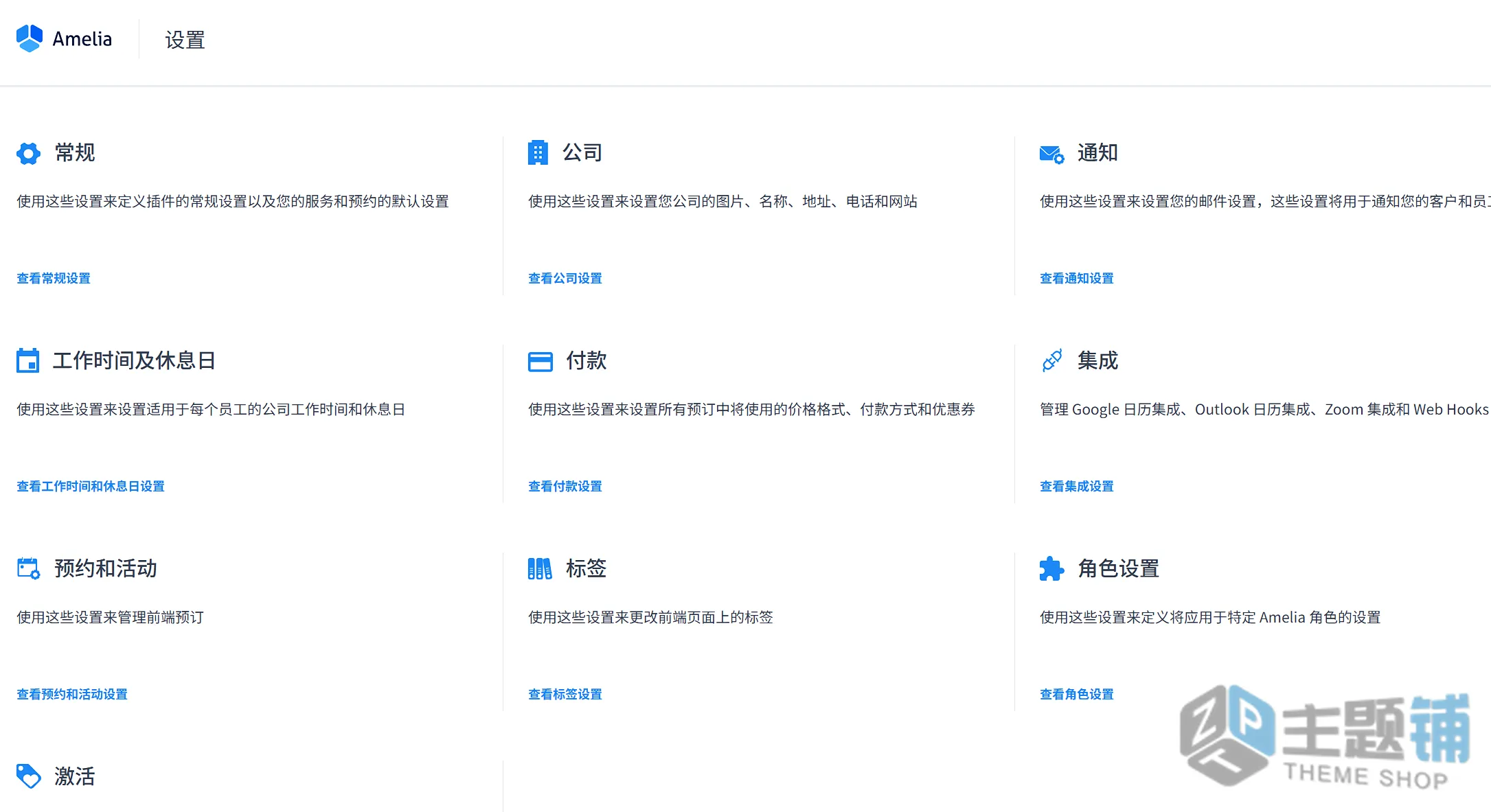Screen dimensions: 1491x812
Task: Click the calendar icon beside 工作时间及休息日
Action: point(27,360)
